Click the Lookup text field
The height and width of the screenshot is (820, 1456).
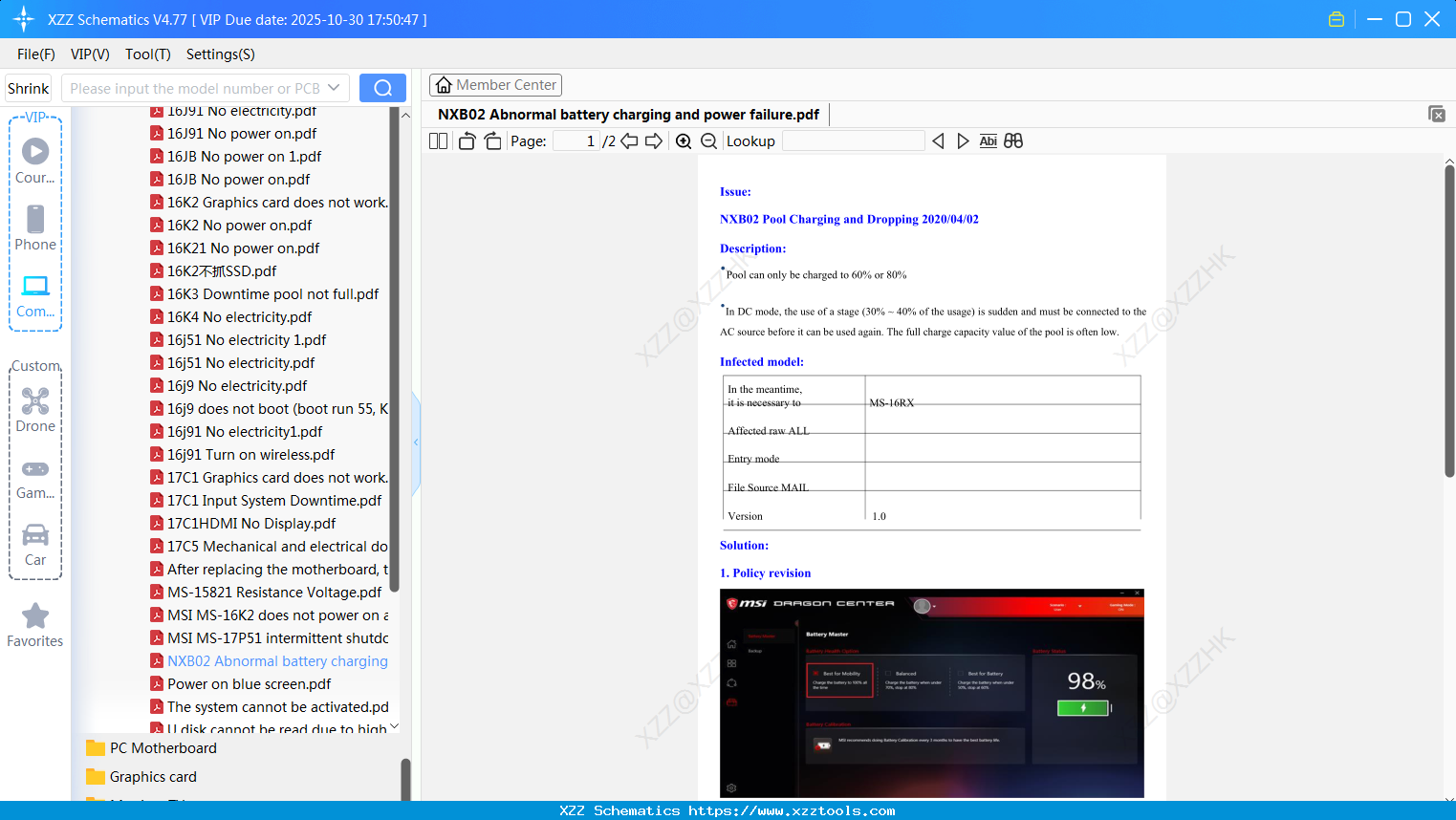pos(854,141)
